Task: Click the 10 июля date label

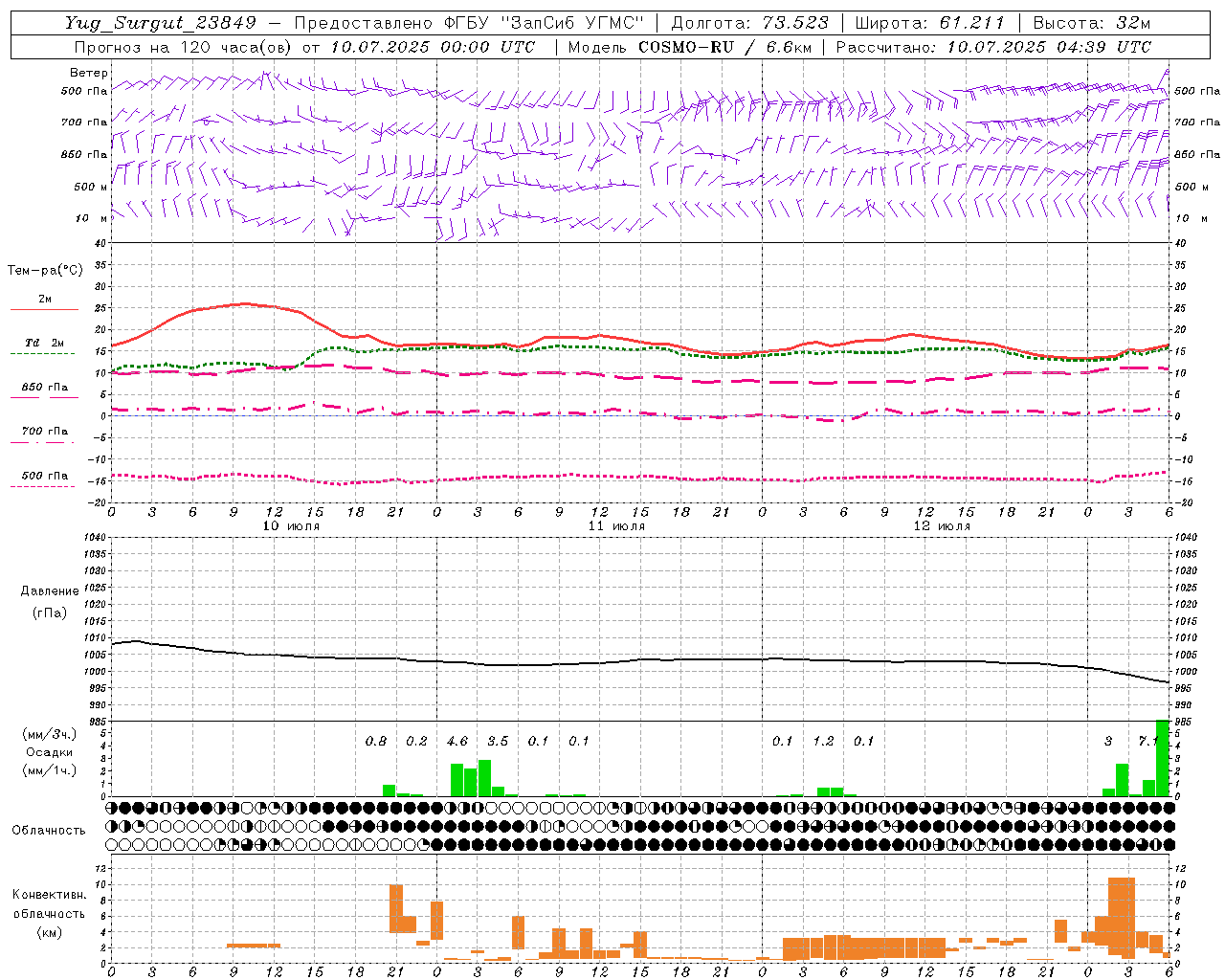Action: [291, 525]
